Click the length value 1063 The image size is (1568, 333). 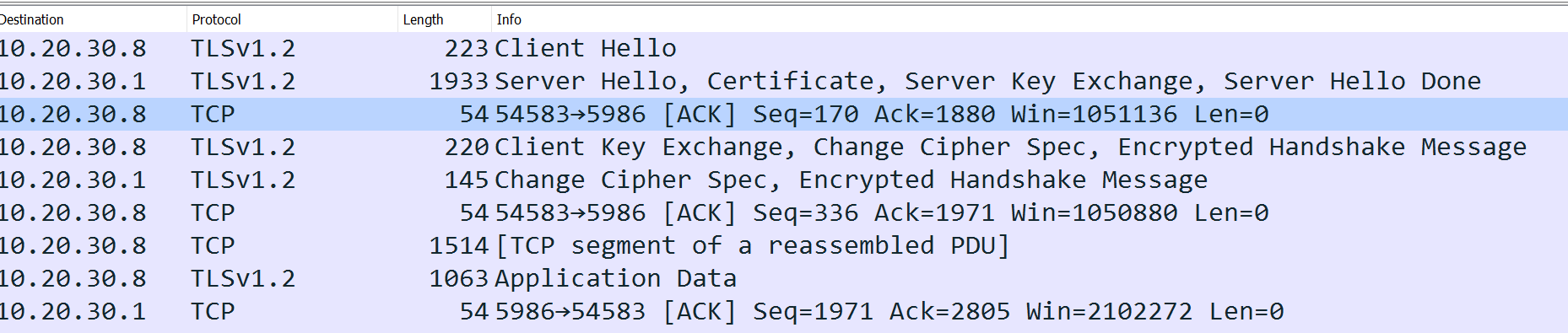(458, 278)
